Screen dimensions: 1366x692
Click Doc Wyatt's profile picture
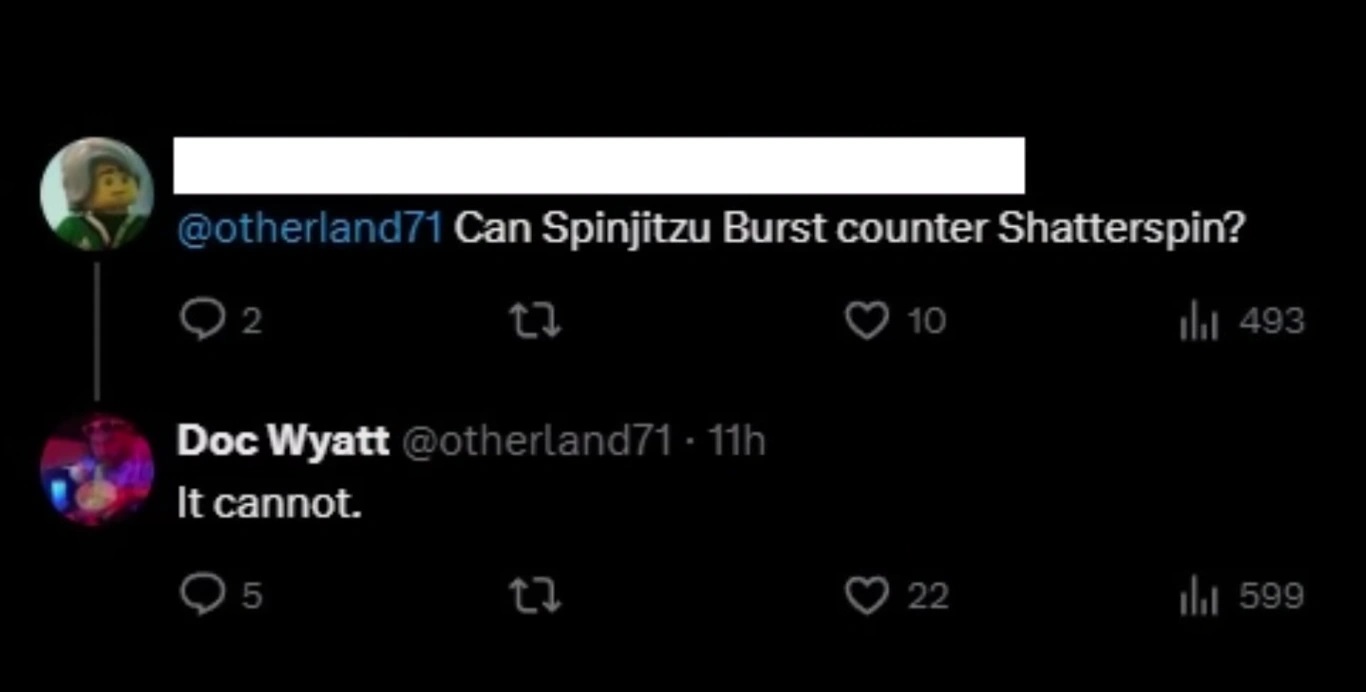(97, 470)
